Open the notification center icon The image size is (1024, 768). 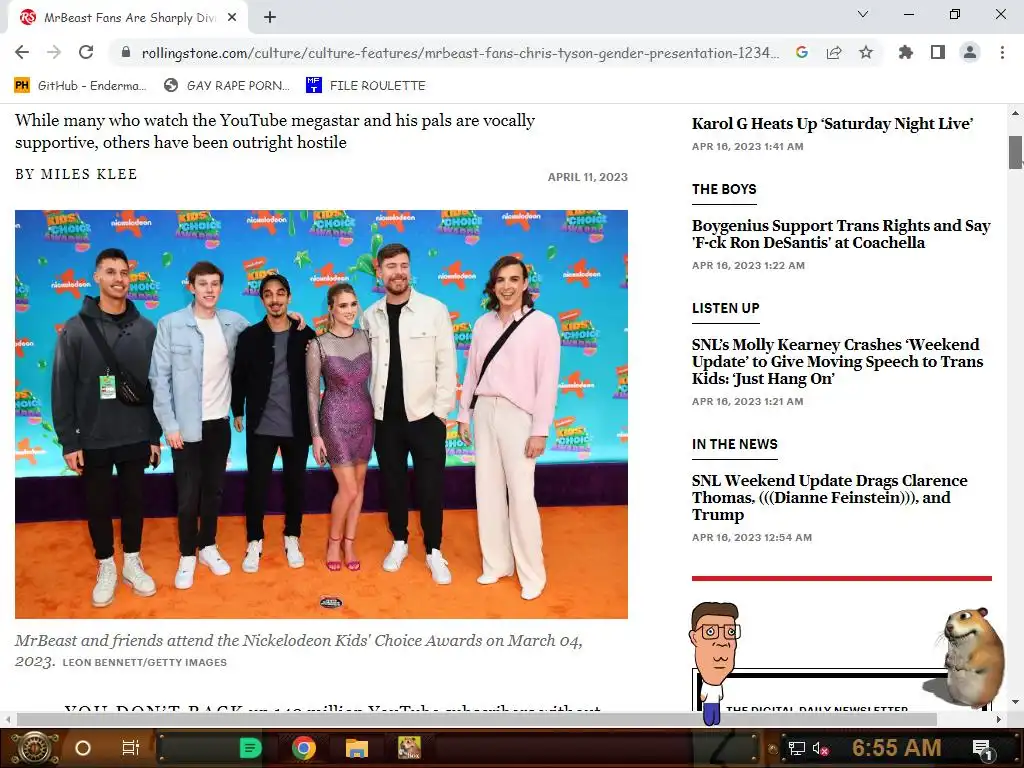coord(982,748)
